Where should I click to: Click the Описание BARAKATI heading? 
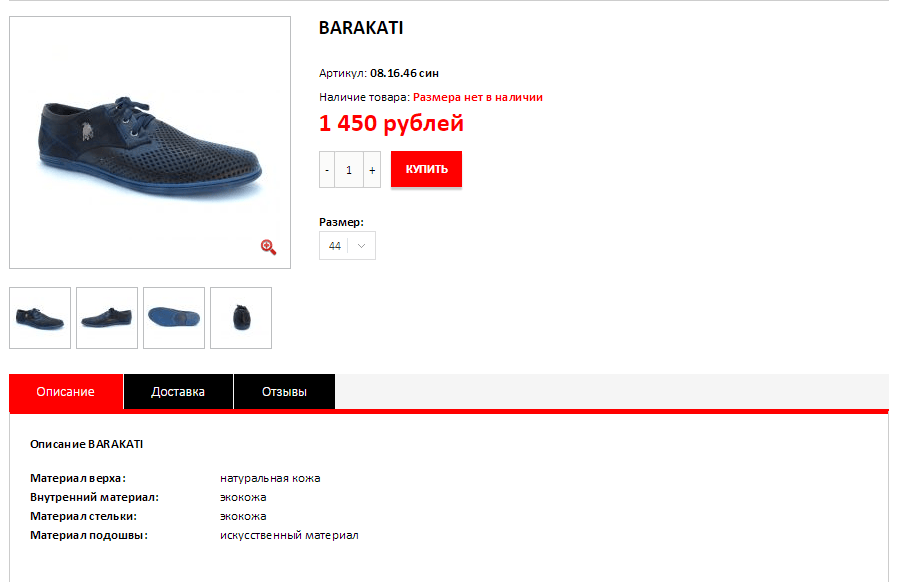[x=86, y=444]
